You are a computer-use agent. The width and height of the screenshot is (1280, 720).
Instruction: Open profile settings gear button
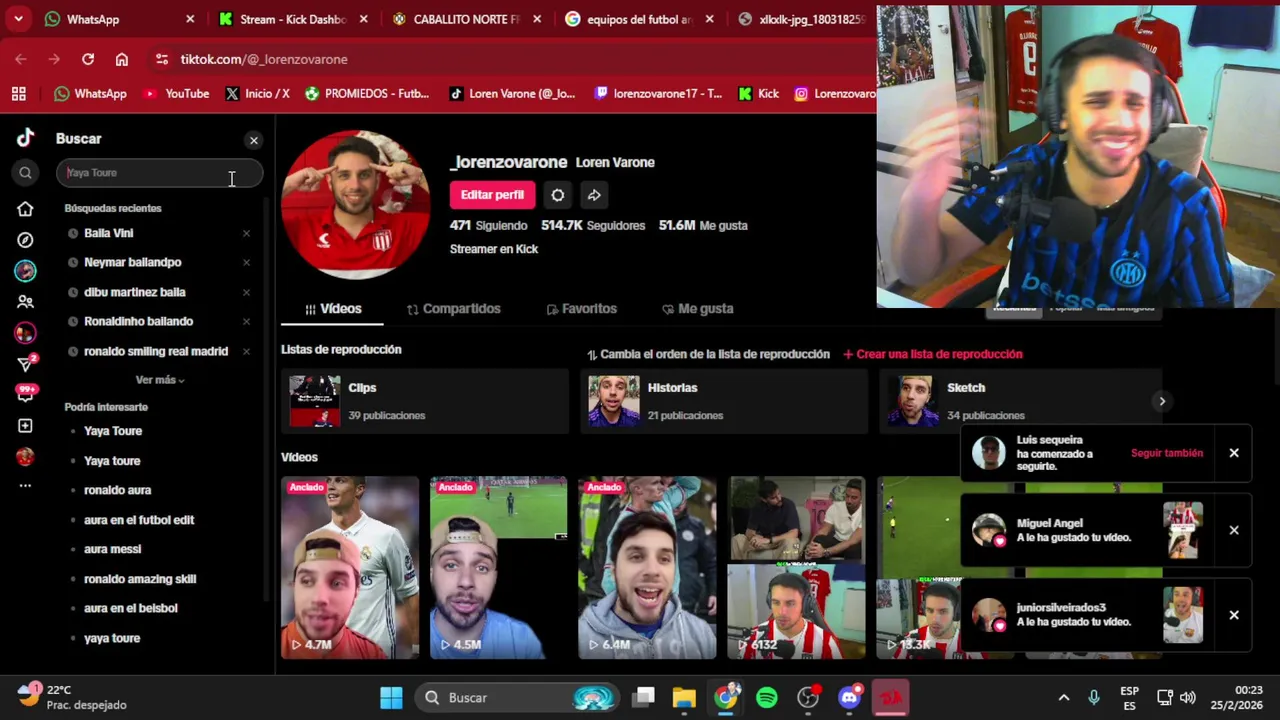coord(557,195)
